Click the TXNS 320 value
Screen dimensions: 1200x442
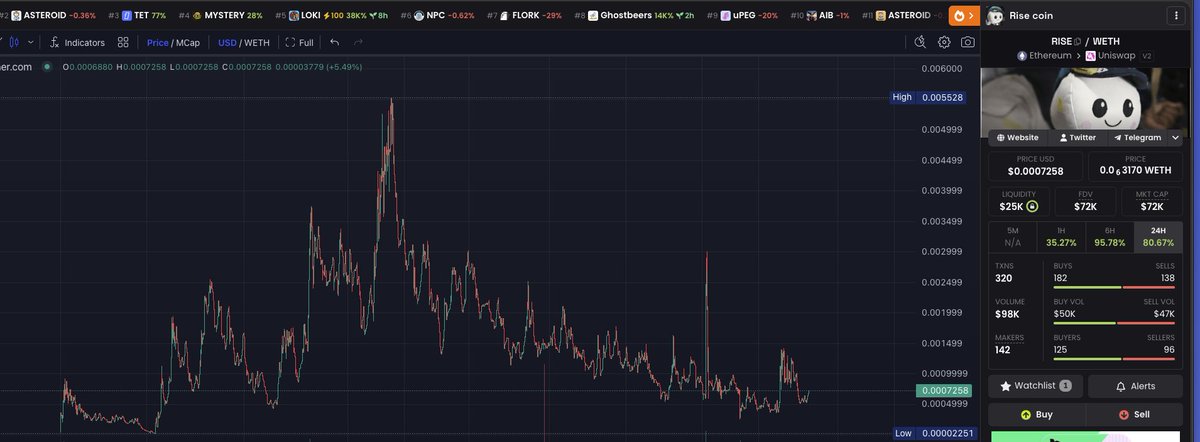[x=1004, y=278]
